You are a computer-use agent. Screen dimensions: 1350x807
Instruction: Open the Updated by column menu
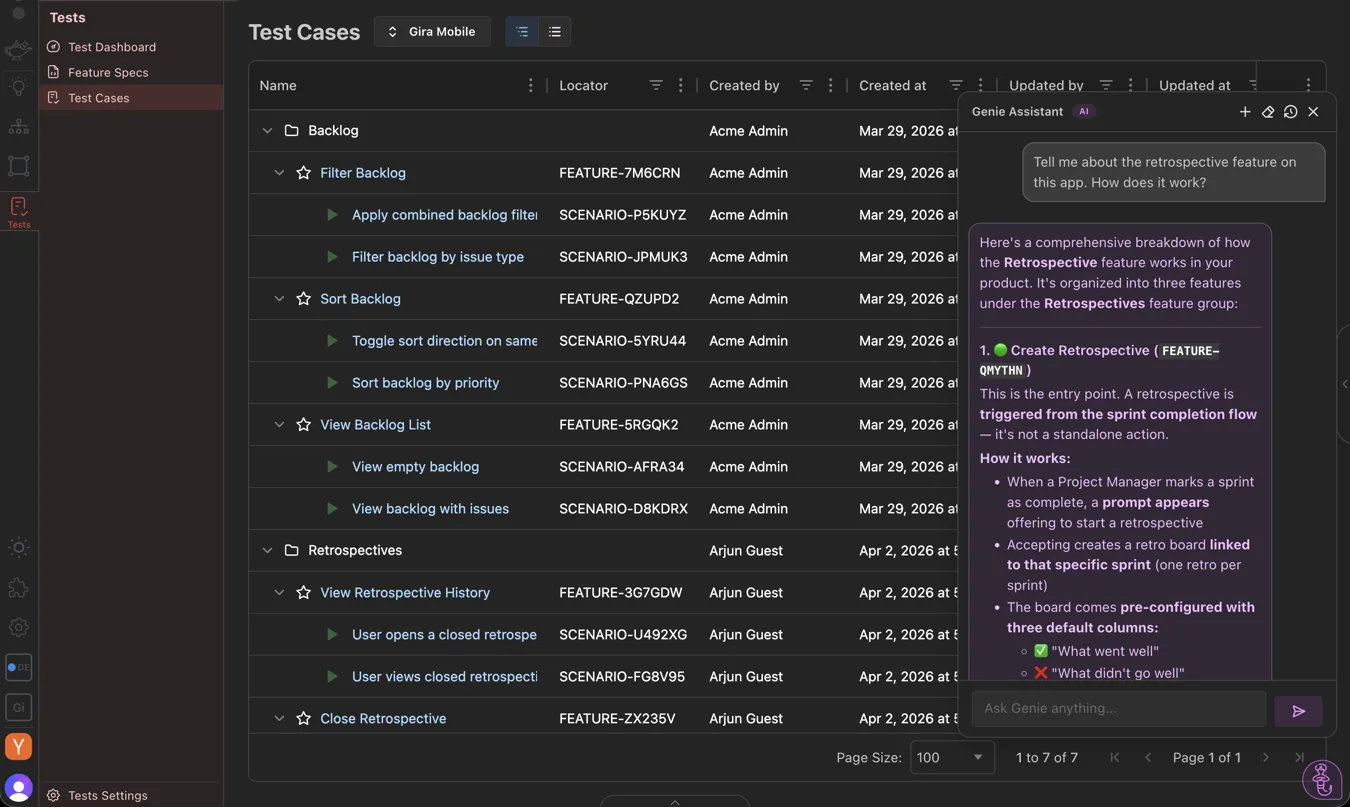pos(1131,86)
